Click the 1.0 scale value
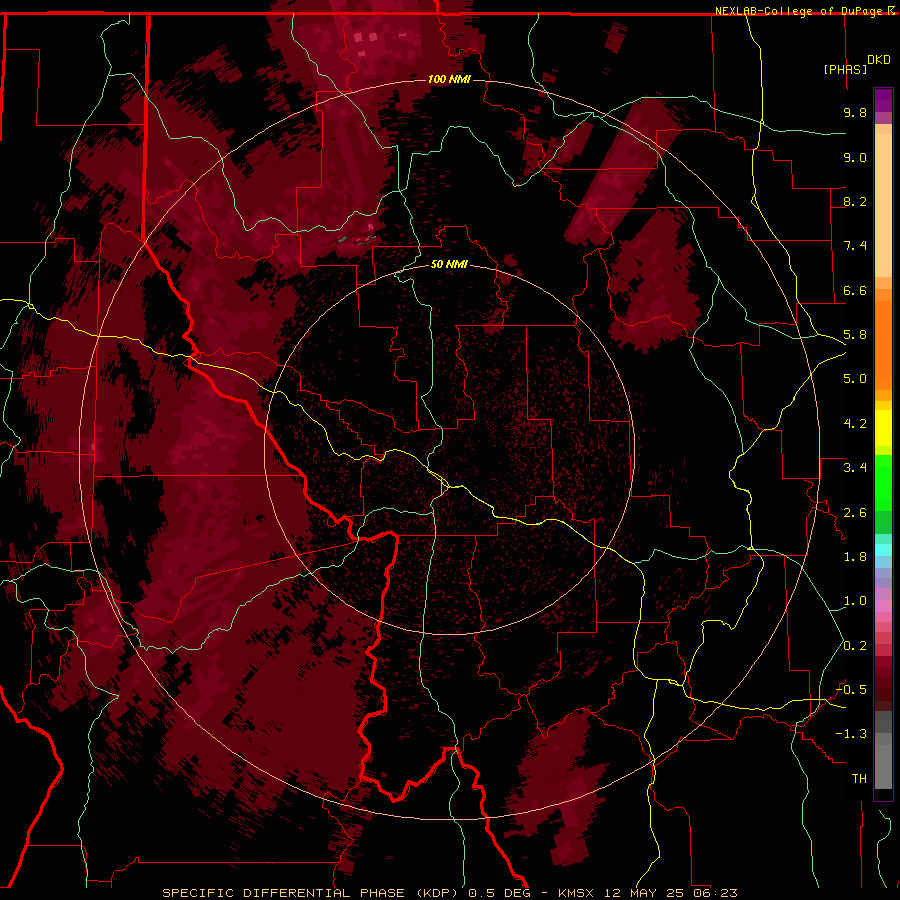 (x=855, y=601)
